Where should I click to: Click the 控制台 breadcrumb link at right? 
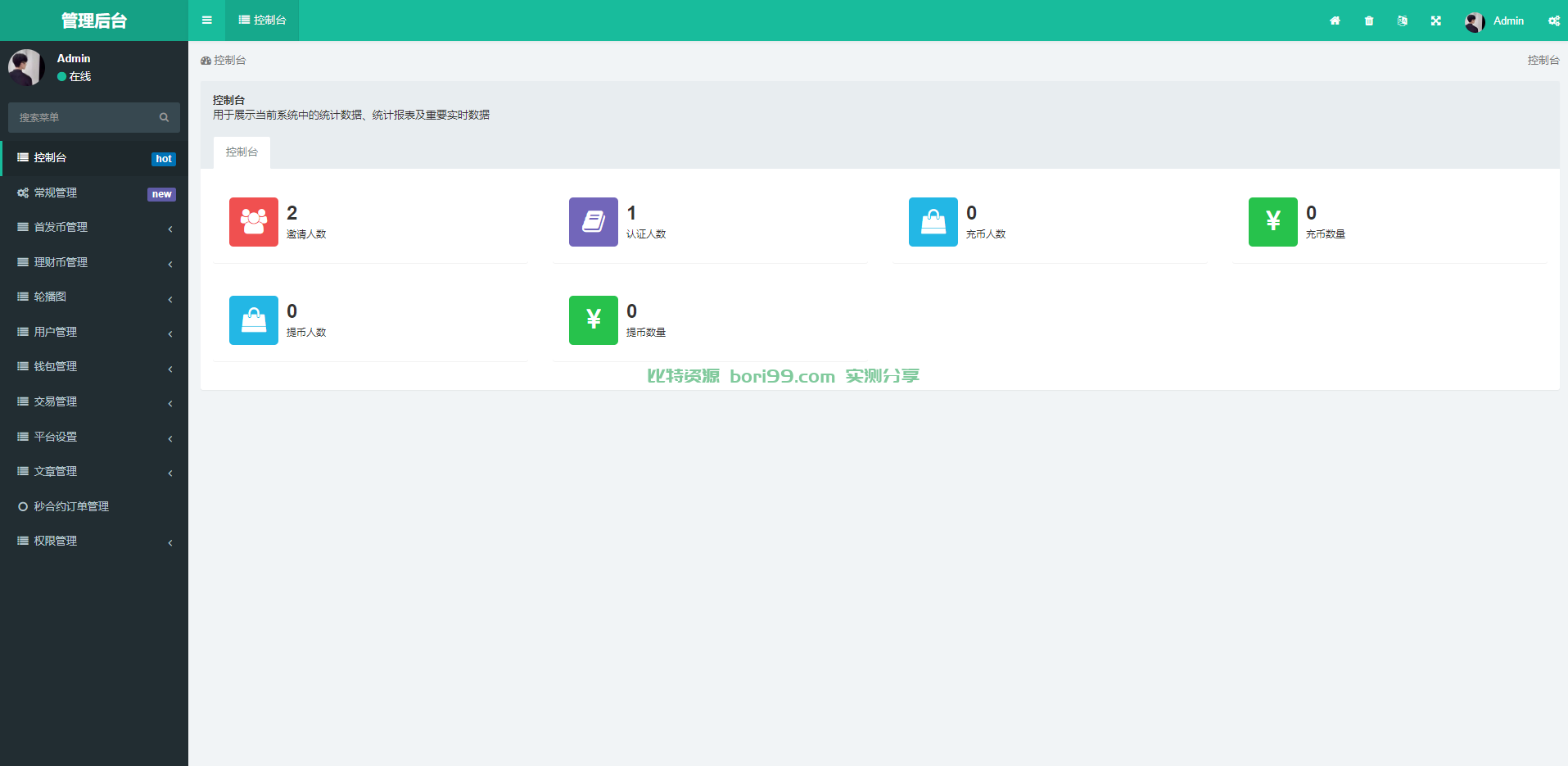pyautogui.click(x=1543, y=60)
